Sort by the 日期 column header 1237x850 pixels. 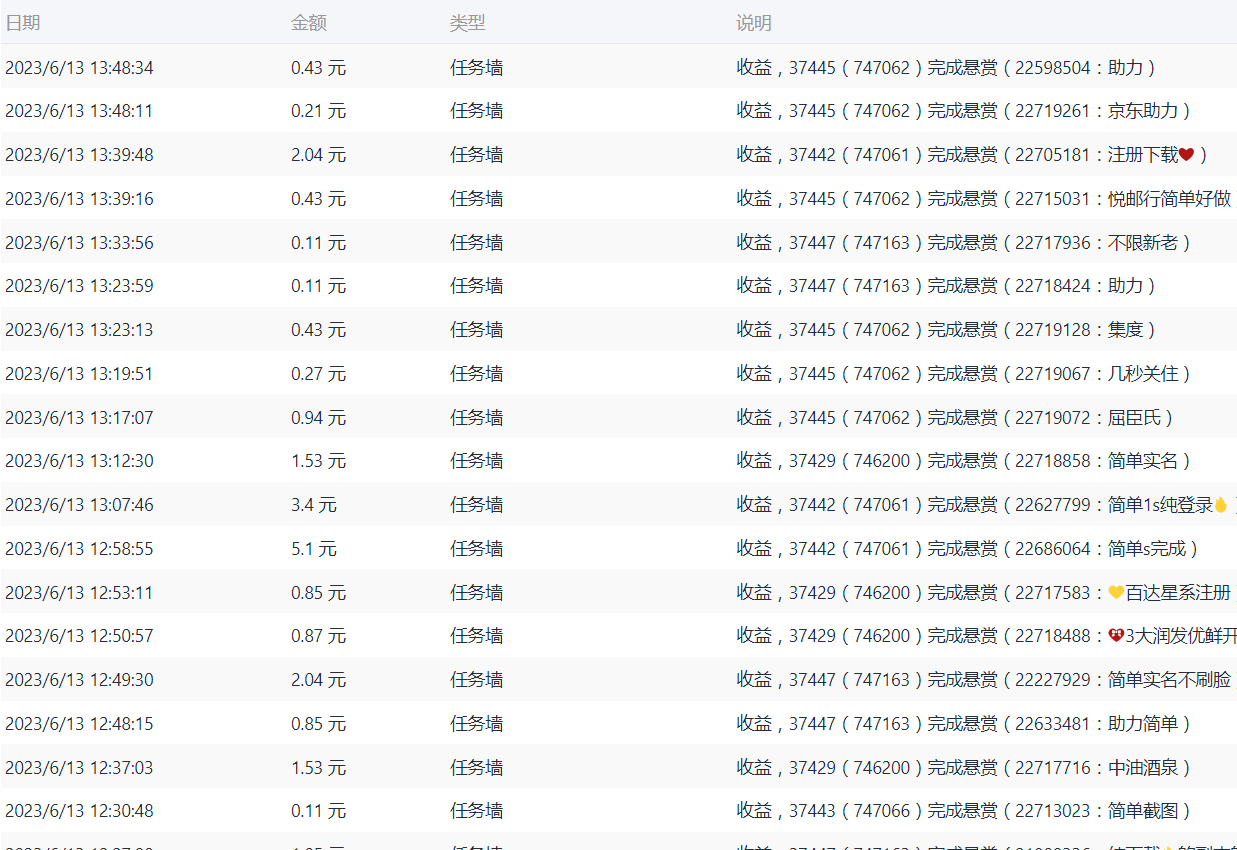[x=23, y=23]
